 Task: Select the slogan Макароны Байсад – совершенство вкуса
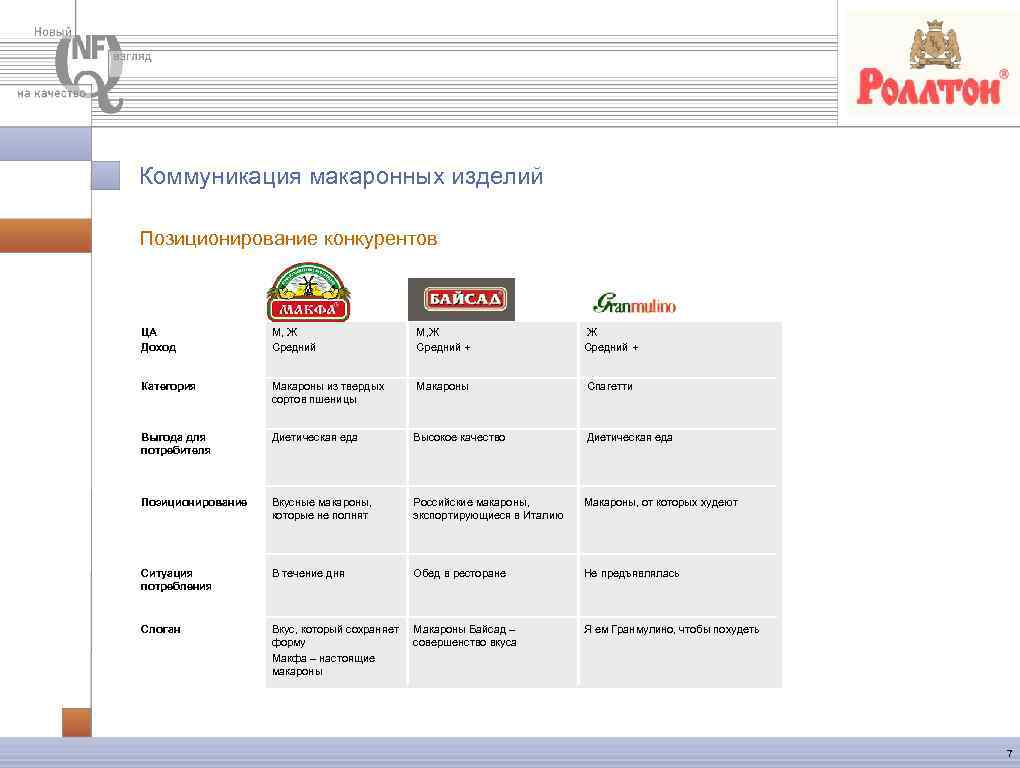click(x=464, y=635)
